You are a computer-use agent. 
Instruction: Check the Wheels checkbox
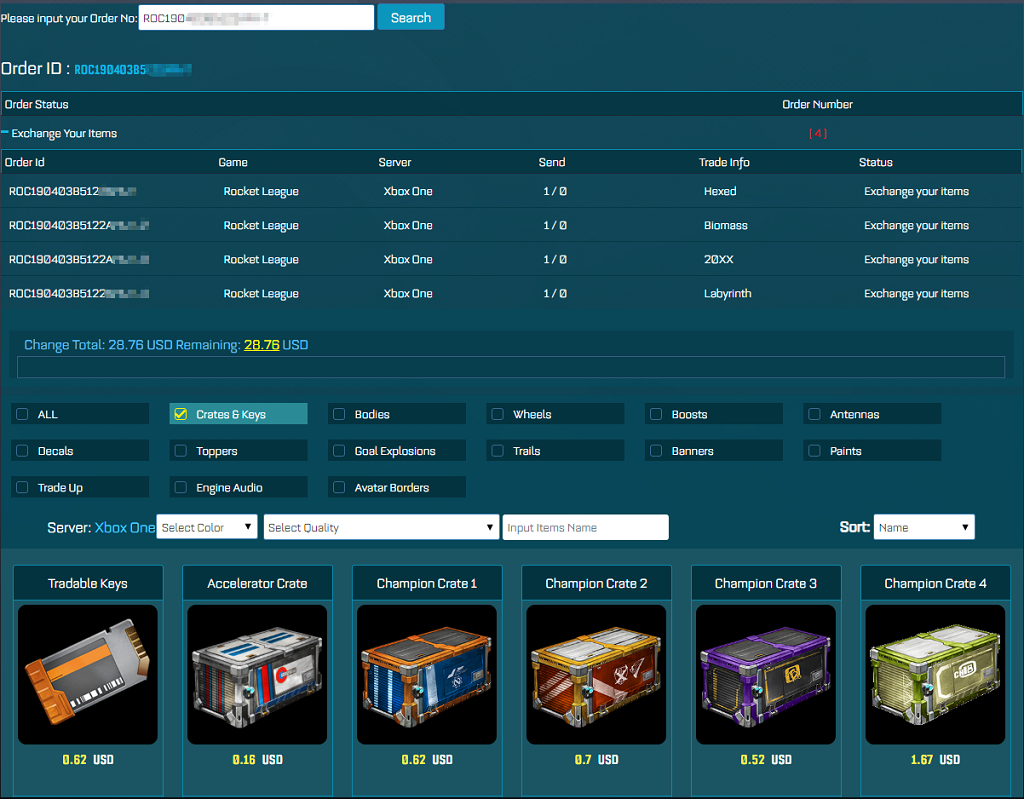point(498,414)
